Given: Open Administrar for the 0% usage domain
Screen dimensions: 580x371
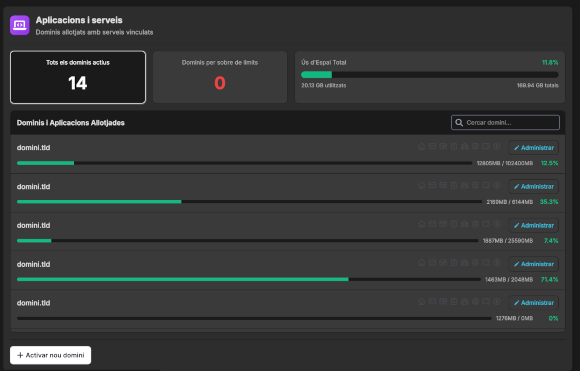Looking at the screenshot, I should click(x=533, y=303).
